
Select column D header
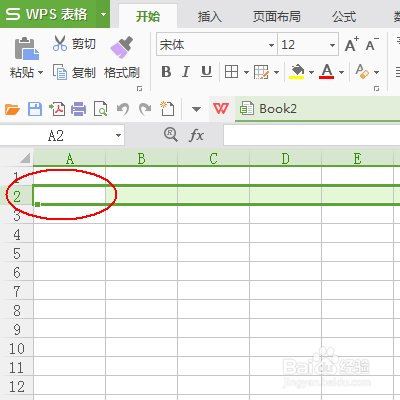pos(285,158)
